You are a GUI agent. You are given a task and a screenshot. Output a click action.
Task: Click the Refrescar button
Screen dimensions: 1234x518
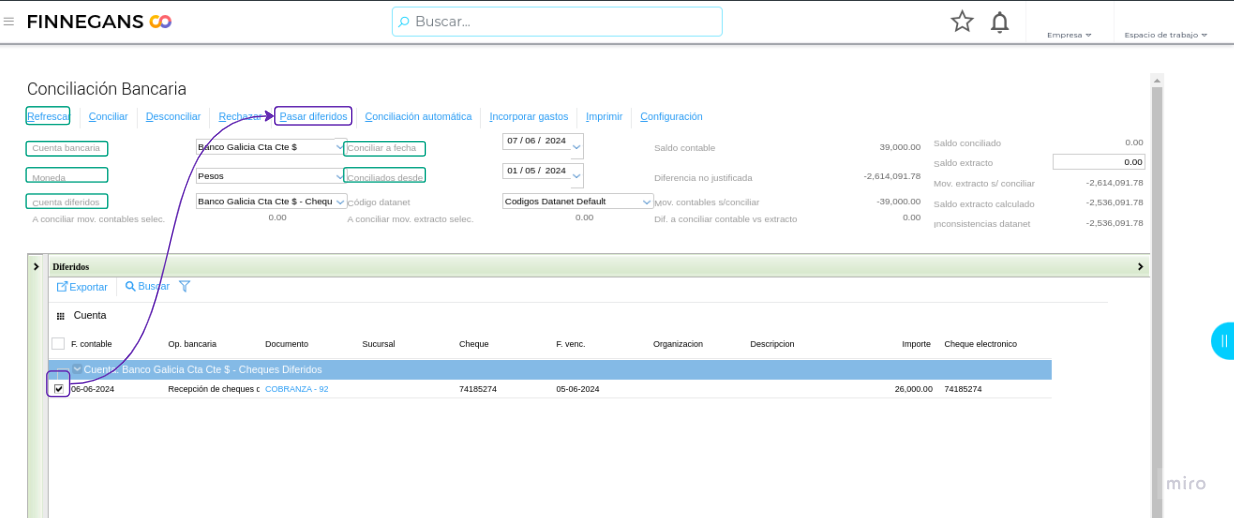point(48,117)
